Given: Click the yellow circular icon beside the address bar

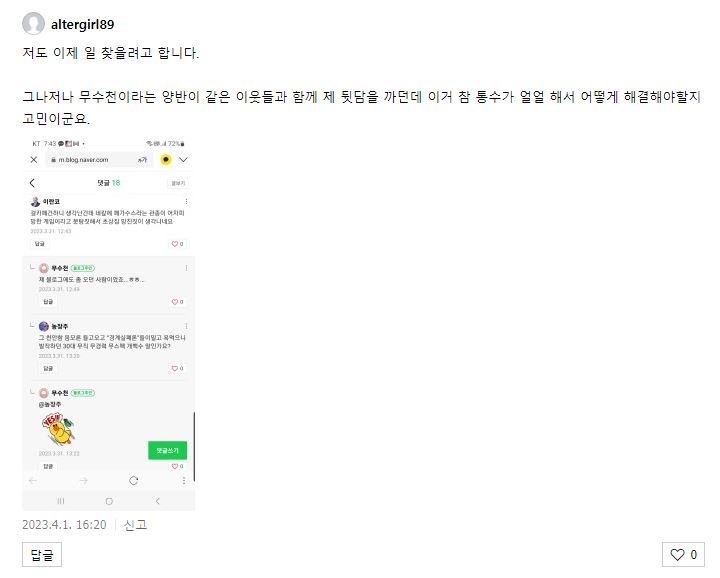Looking at the screenshot, I should pos(166,160).
